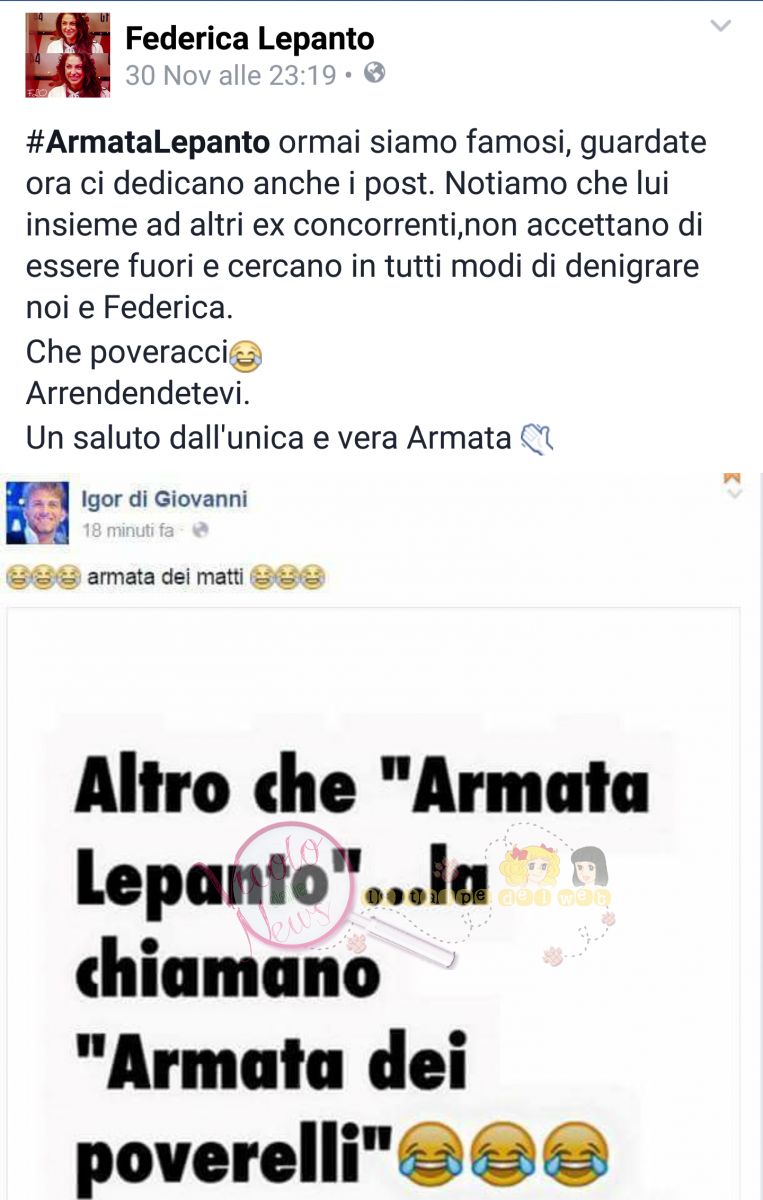Open the Federica Lepanto profile name link
This screenshot has height=1200, width=763.
pos(250,38)
